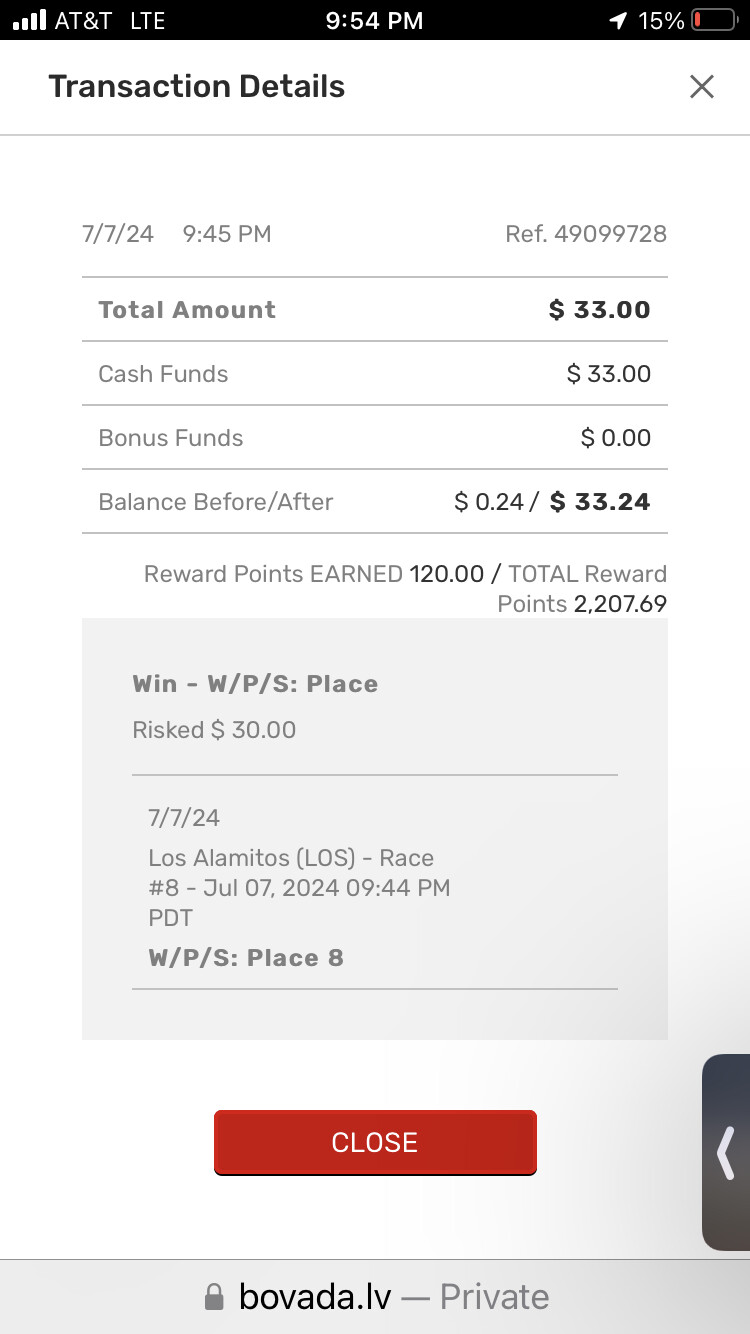Screen dimensions: 750x1334
Task: Tap the Risked $ 30.00 text
Action: 214,730
